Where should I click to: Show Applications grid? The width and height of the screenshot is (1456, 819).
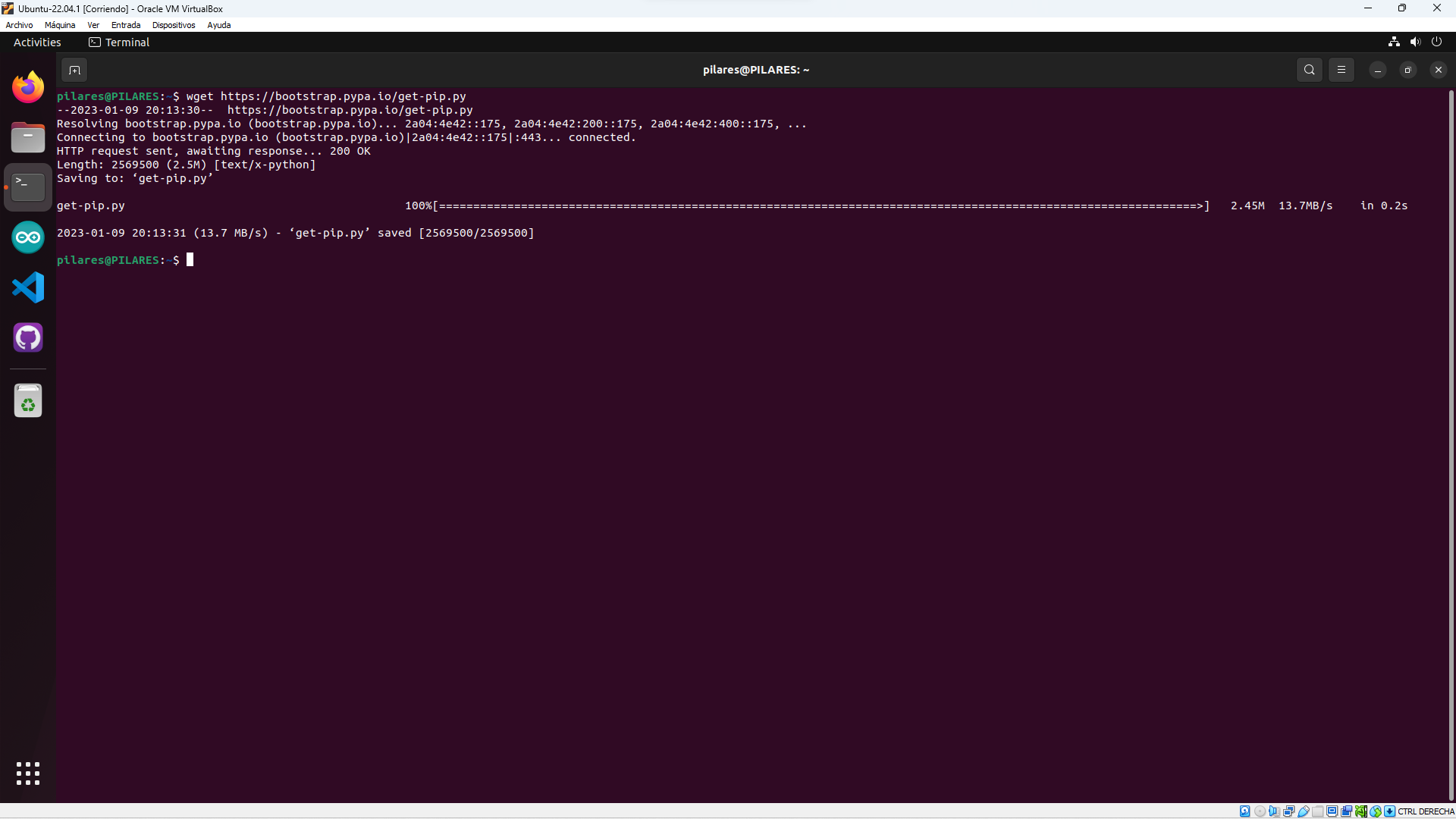[28, 773]
